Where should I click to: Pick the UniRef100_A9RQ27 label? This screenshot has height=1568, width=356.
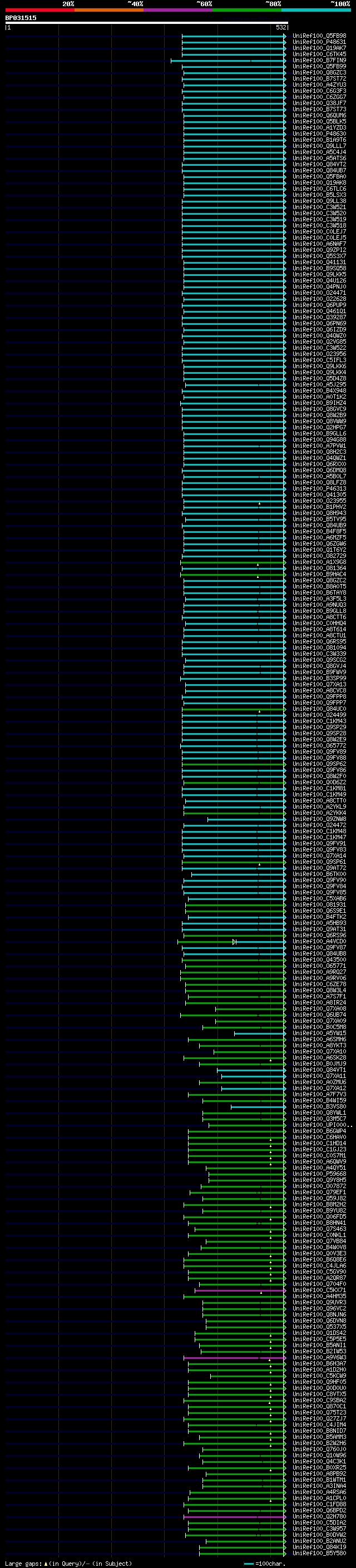tap(319, 972)
